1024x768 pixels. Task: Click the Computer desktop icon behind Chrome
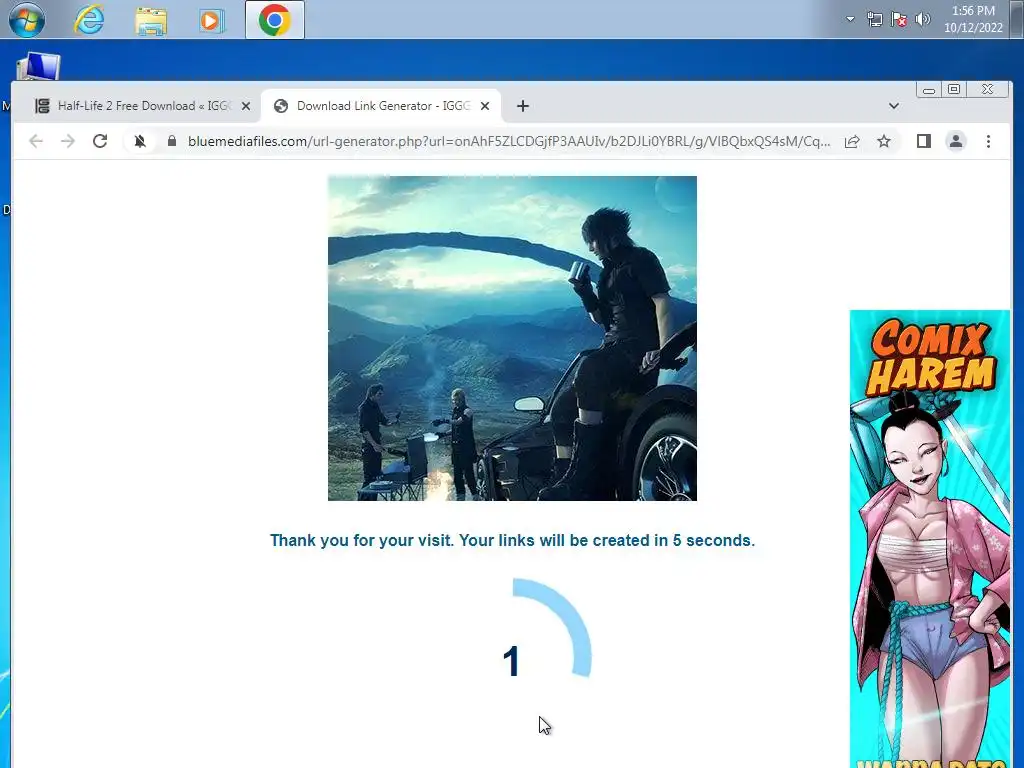click(x=38, y=67)
